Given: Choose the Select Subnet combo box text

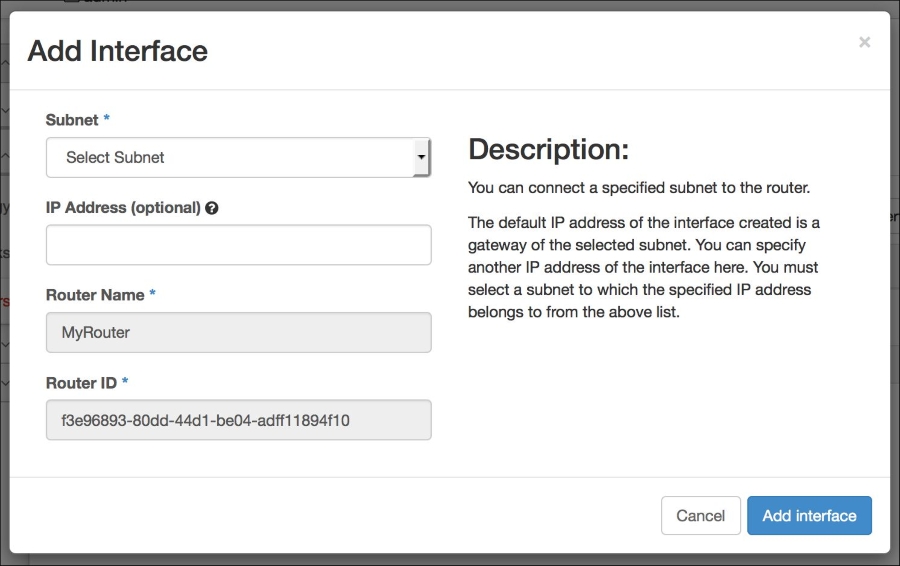Looking at the screenshot, I should tap(115, 157).
